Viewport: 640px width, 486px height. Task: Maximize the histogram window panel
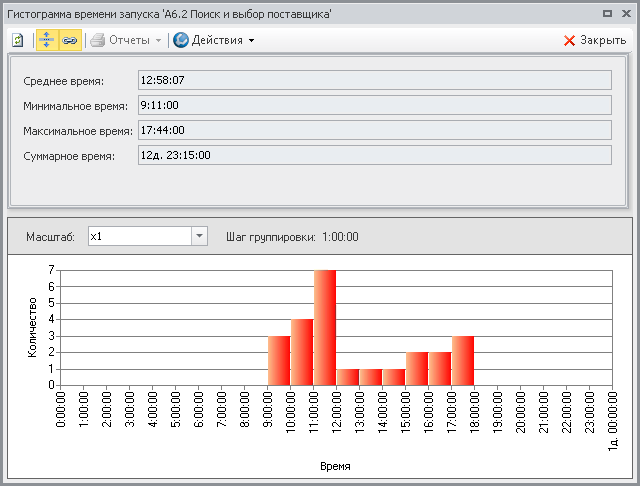(608, 14)
